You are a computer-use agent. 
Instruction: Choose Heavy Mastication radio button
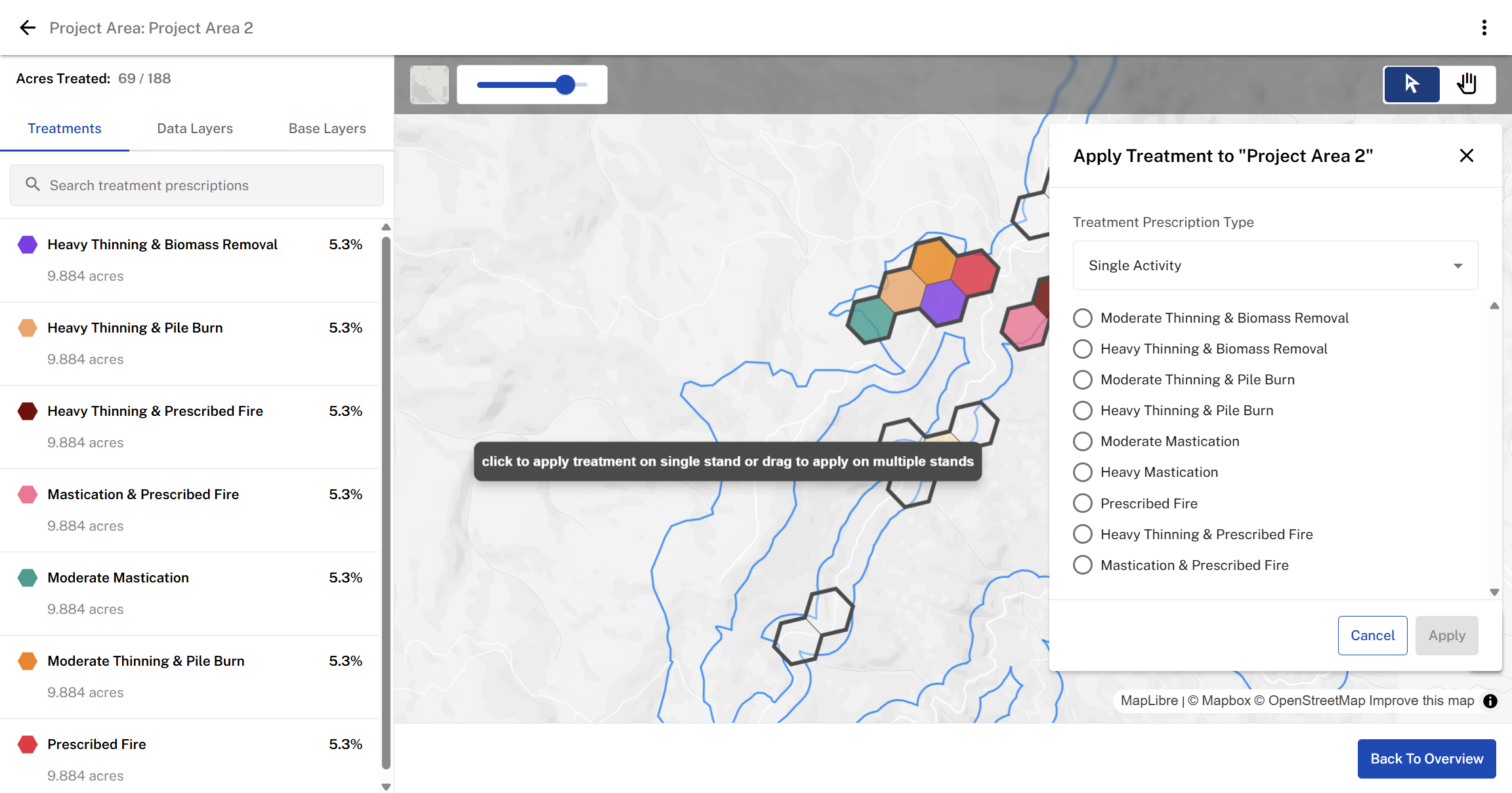pos(1083,472)
